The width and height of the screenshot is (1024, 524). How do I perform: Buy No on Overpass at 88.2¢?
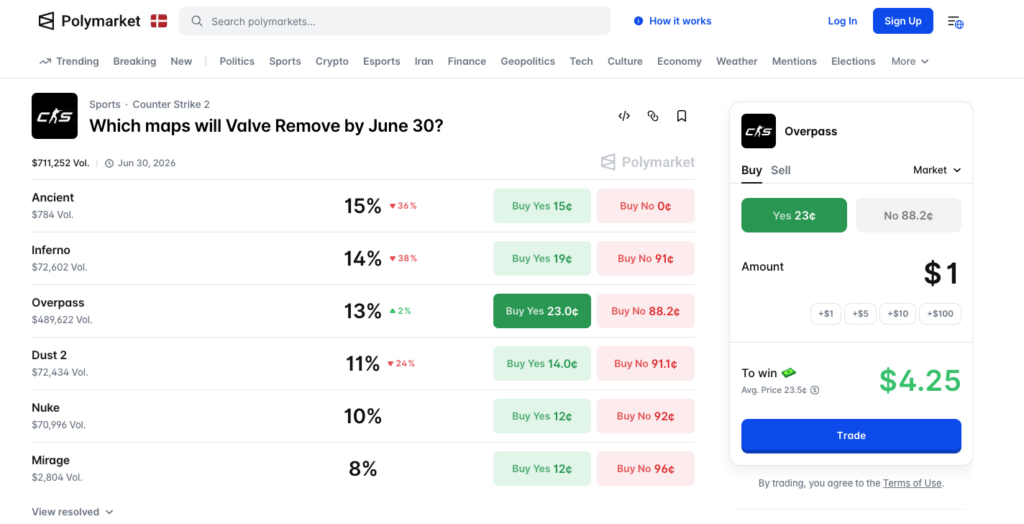[x=646, y=311]
